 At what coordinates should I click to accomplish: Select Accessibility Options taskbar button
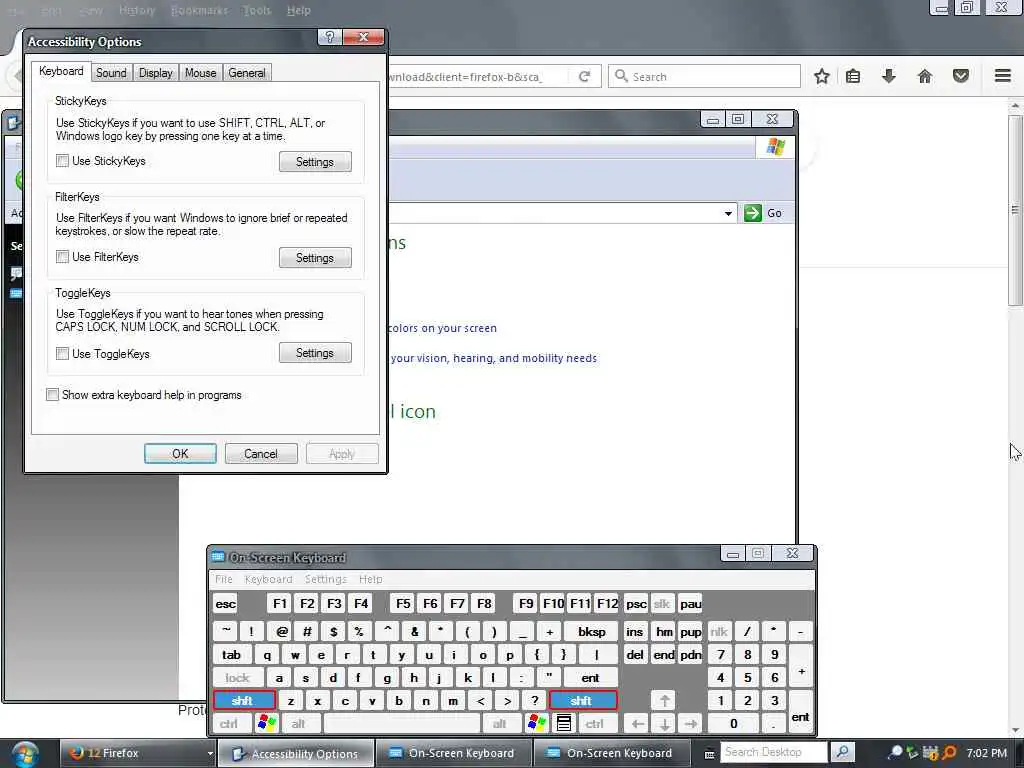click(295, 753)
